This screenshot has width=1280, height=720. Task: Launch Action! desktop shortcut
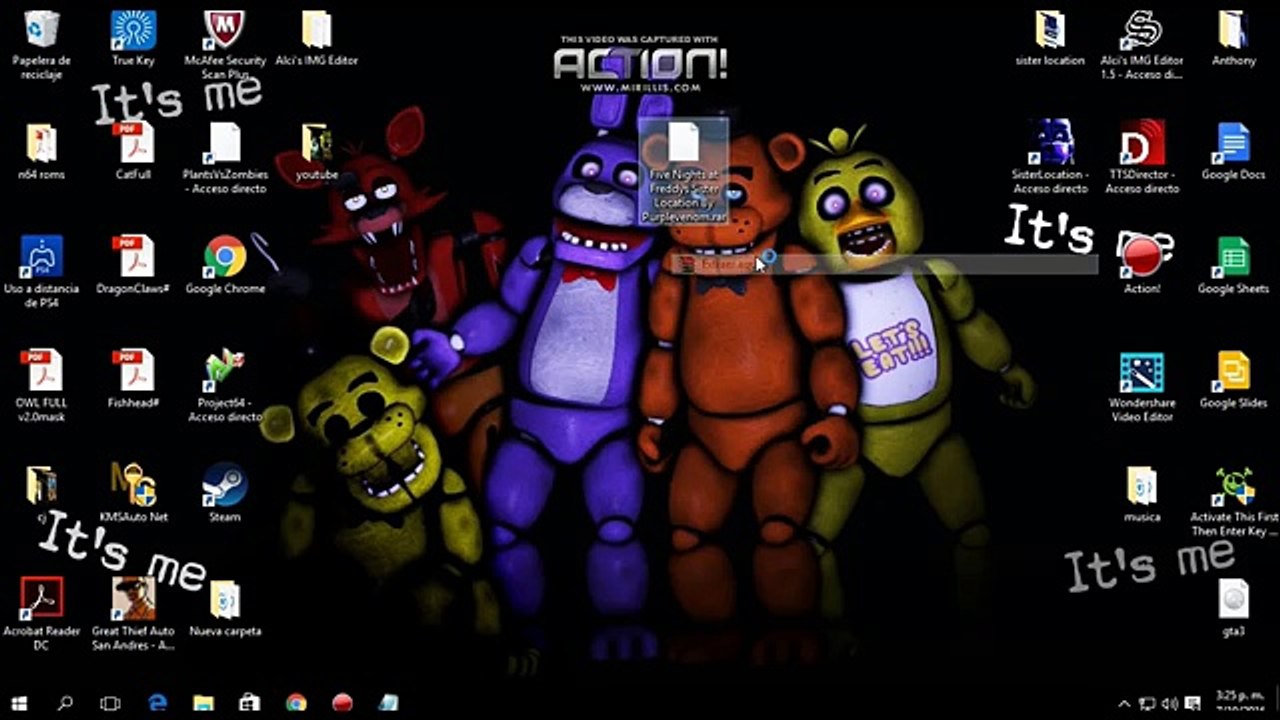tap(1142, 266)
